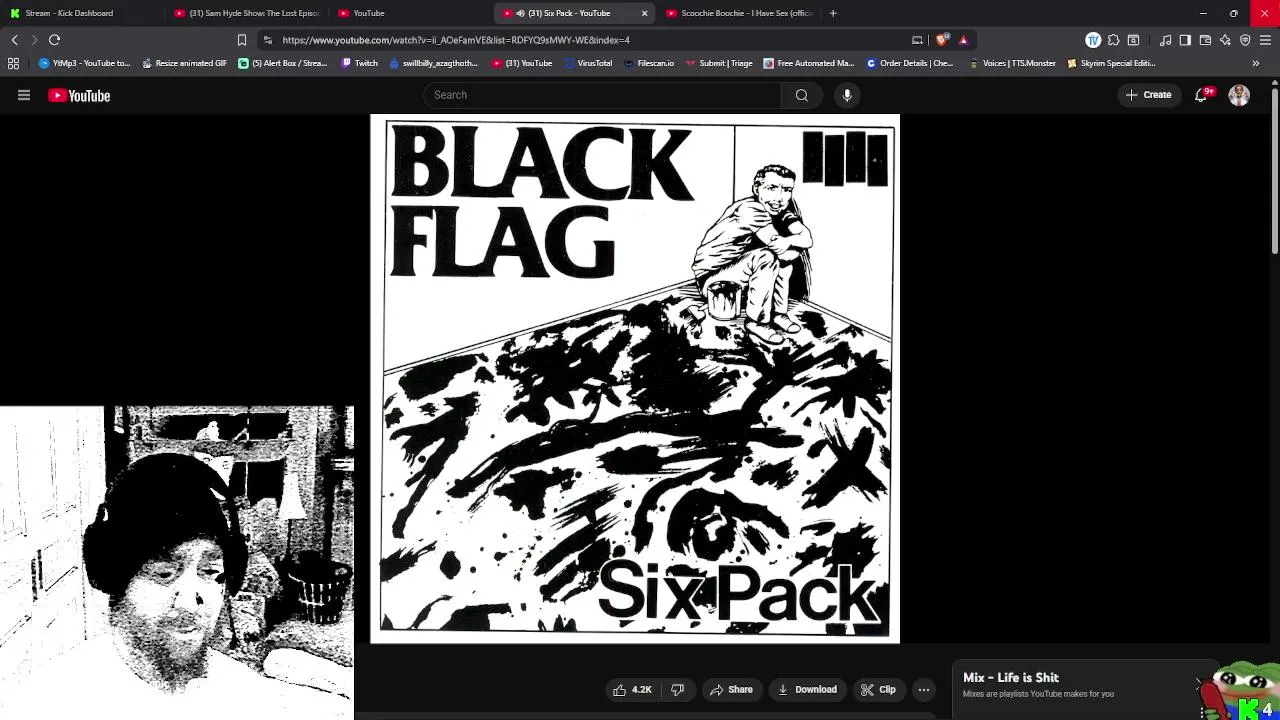Image resolution: width=1280 pixels, height=720 pixels.
Task: Open Leo AI sparkle icon
Action: tap(1225, 40)
